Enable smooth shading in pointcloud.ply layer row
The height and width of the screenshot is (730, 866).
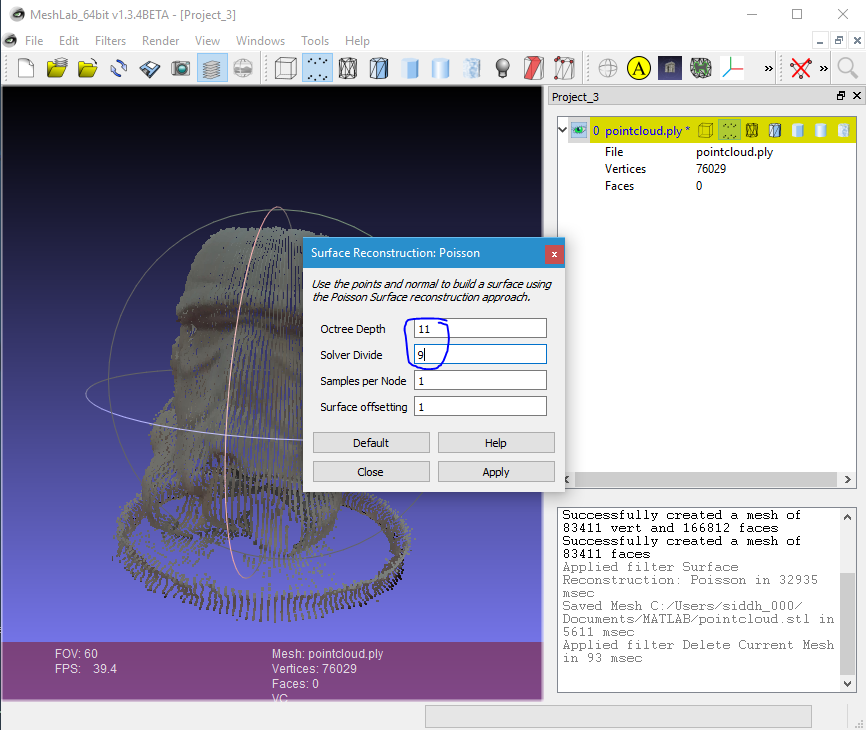pyautogui.click(x=843, y=130)
